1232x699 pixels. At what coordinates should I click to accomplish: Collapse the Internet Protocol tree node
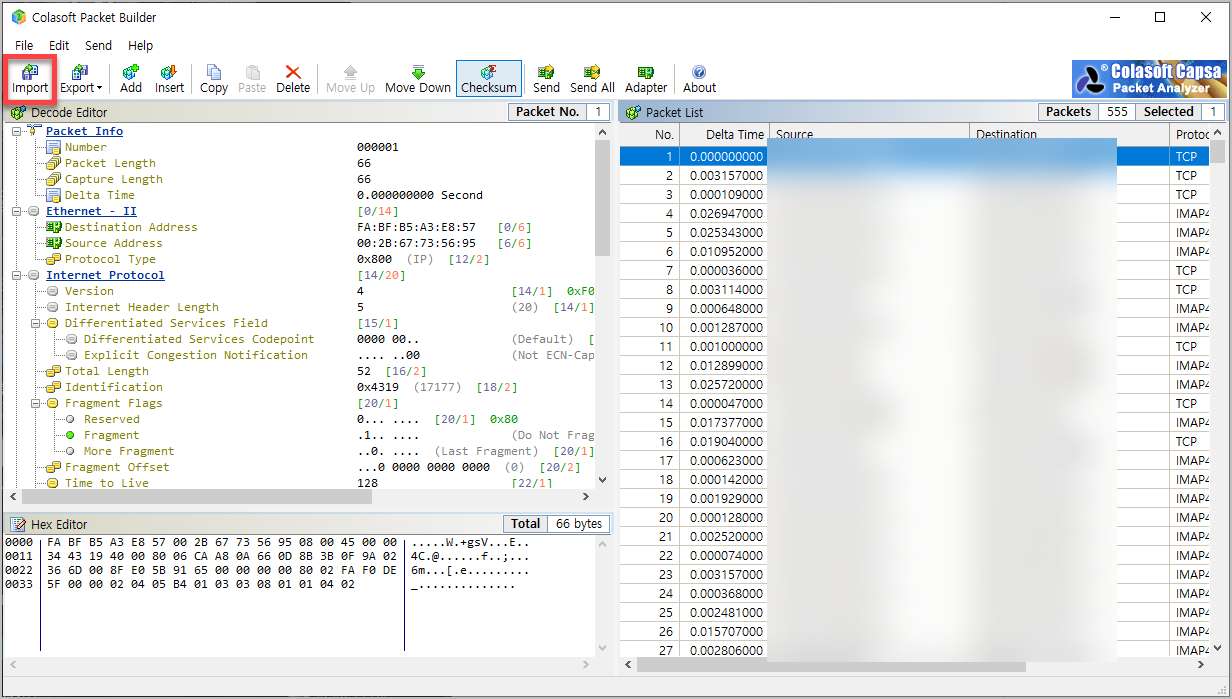coord(16,275)
